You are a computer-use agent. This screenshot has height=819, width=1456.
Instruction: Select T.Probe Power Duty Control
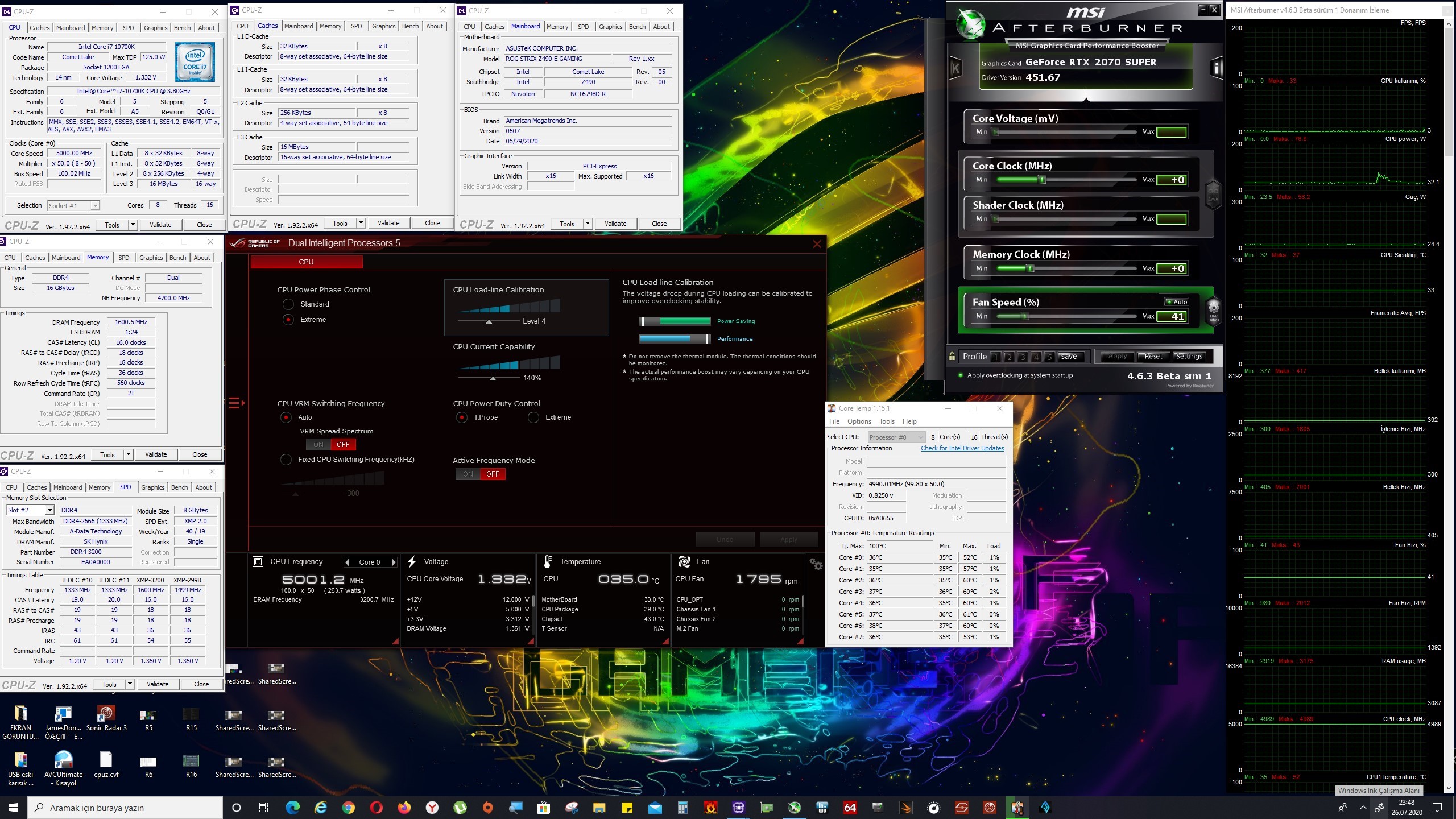point(462,417)
